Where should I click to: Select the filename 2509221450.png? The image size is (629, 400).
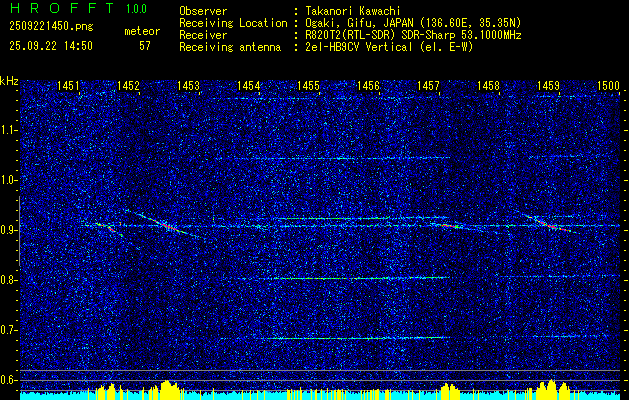[51, 27]
